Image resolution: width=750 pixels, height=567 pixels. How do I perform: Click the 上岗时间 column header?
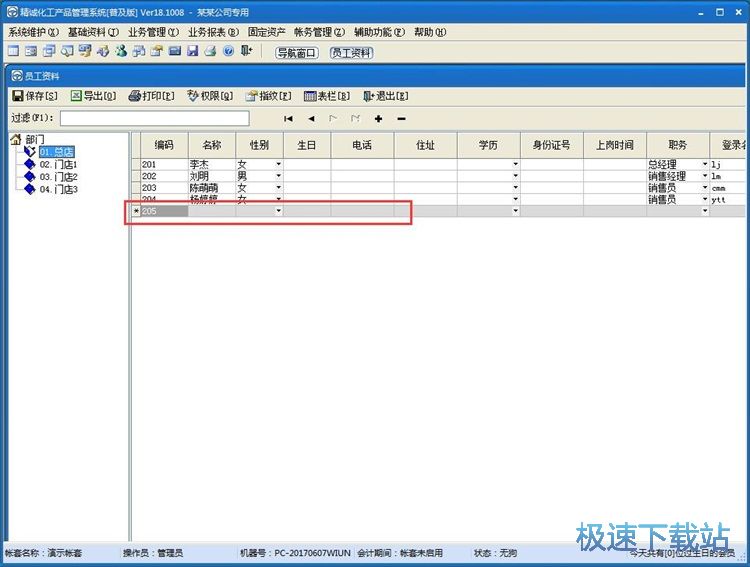(x=615, y=145)
